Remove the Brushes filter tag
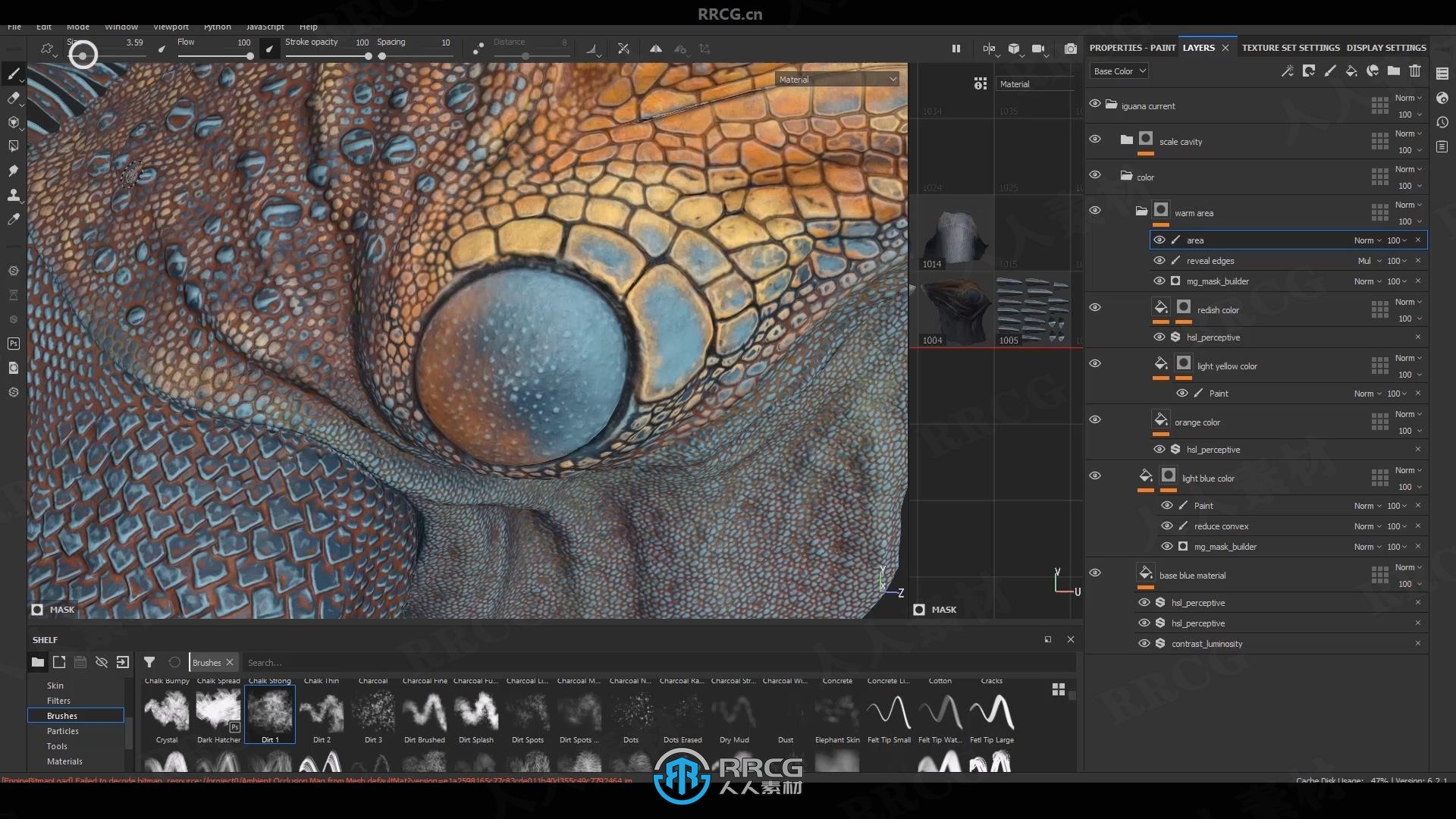 (x=230, y=662)
